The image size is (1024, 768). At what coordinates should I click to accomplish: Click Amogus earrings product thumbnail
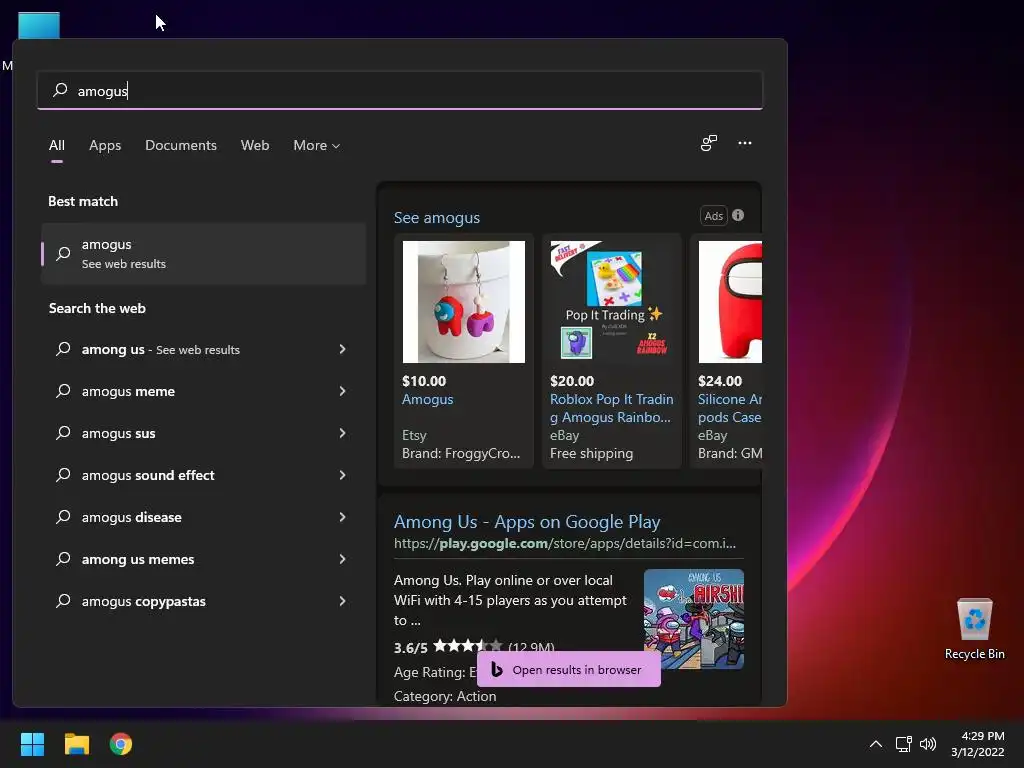coord(464,302)
